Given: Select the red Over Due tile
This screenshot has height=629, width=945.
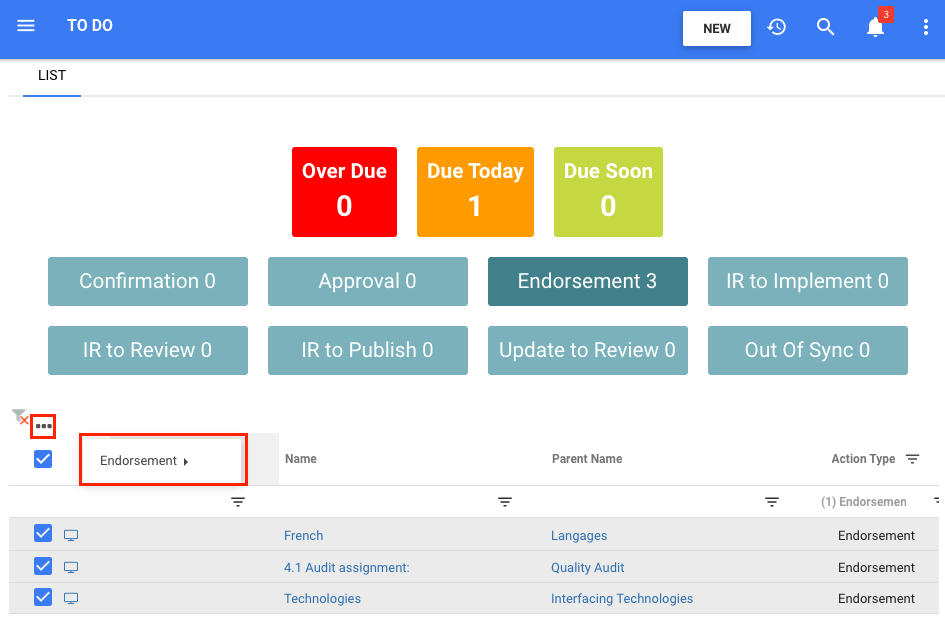Looking at the screenshot, I should pos(344,192).
